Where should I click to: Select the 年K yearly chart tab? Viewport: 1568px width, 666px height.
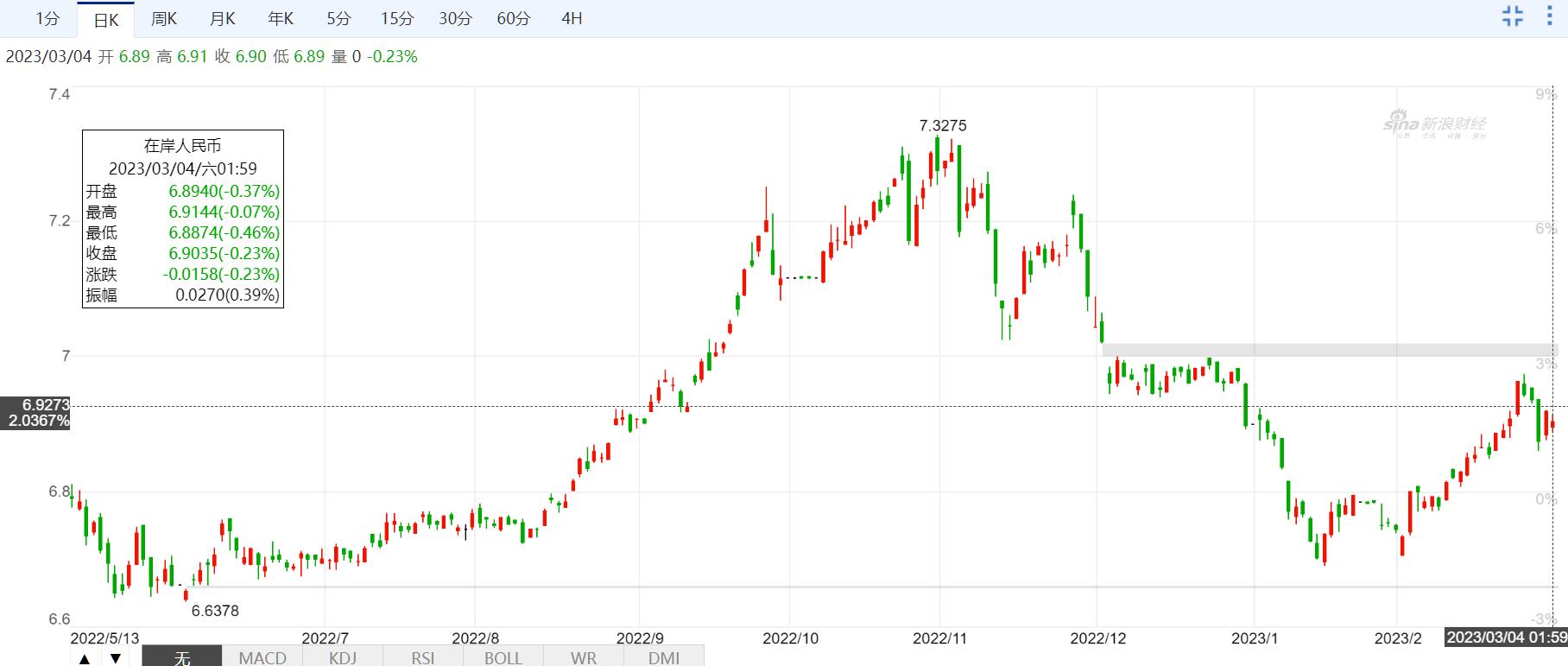281,18
